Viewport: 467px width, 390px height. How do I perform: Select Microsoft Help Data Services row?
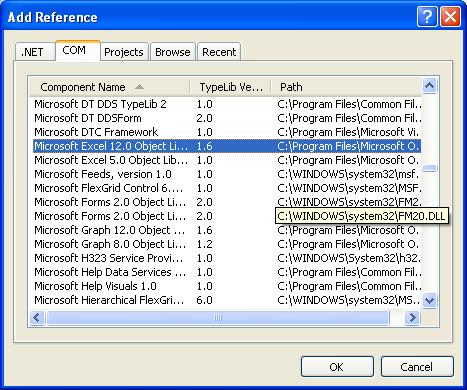pyautogui.click(x=227, y=272)
